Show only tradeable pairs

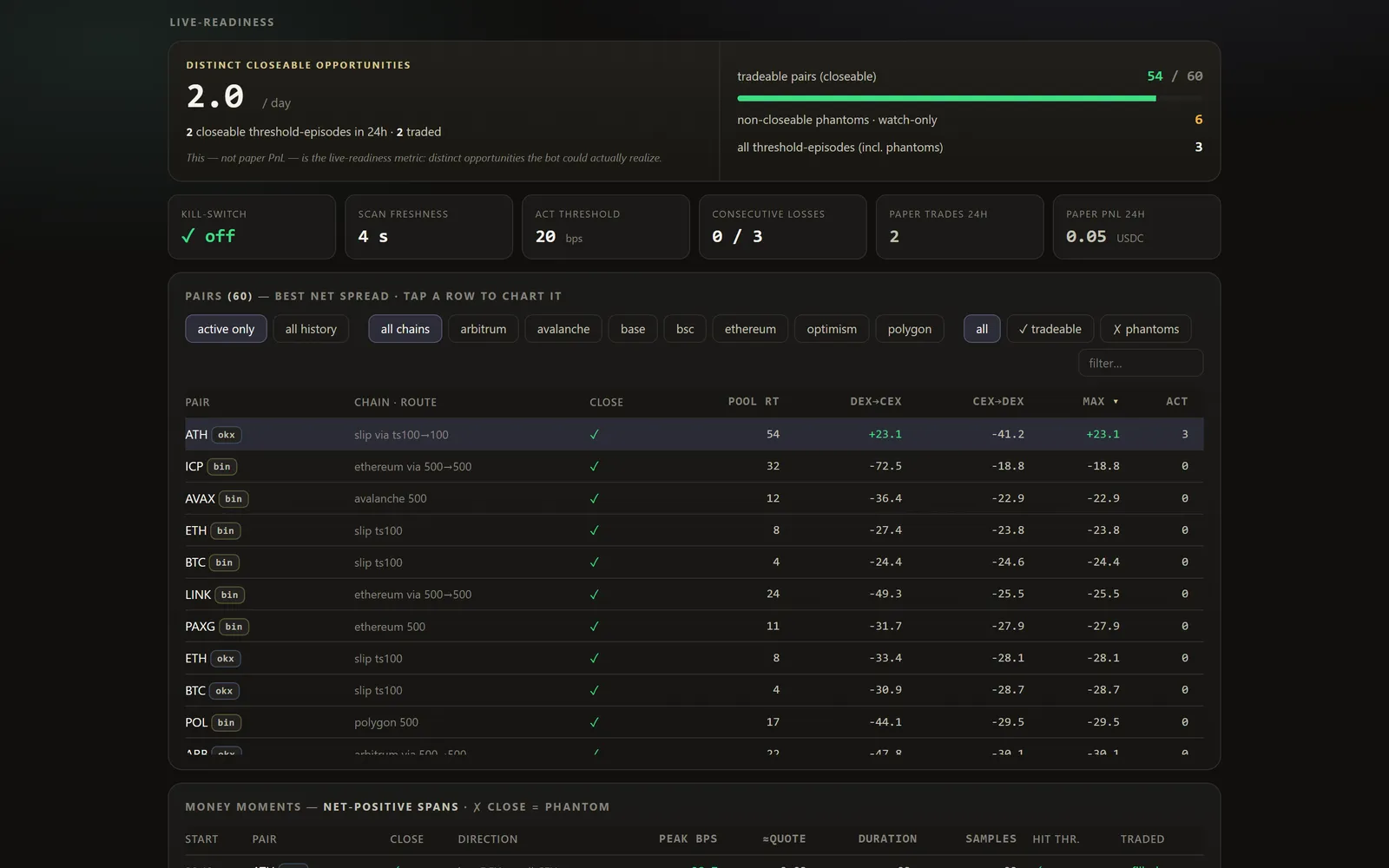(x=1050, y=329)
